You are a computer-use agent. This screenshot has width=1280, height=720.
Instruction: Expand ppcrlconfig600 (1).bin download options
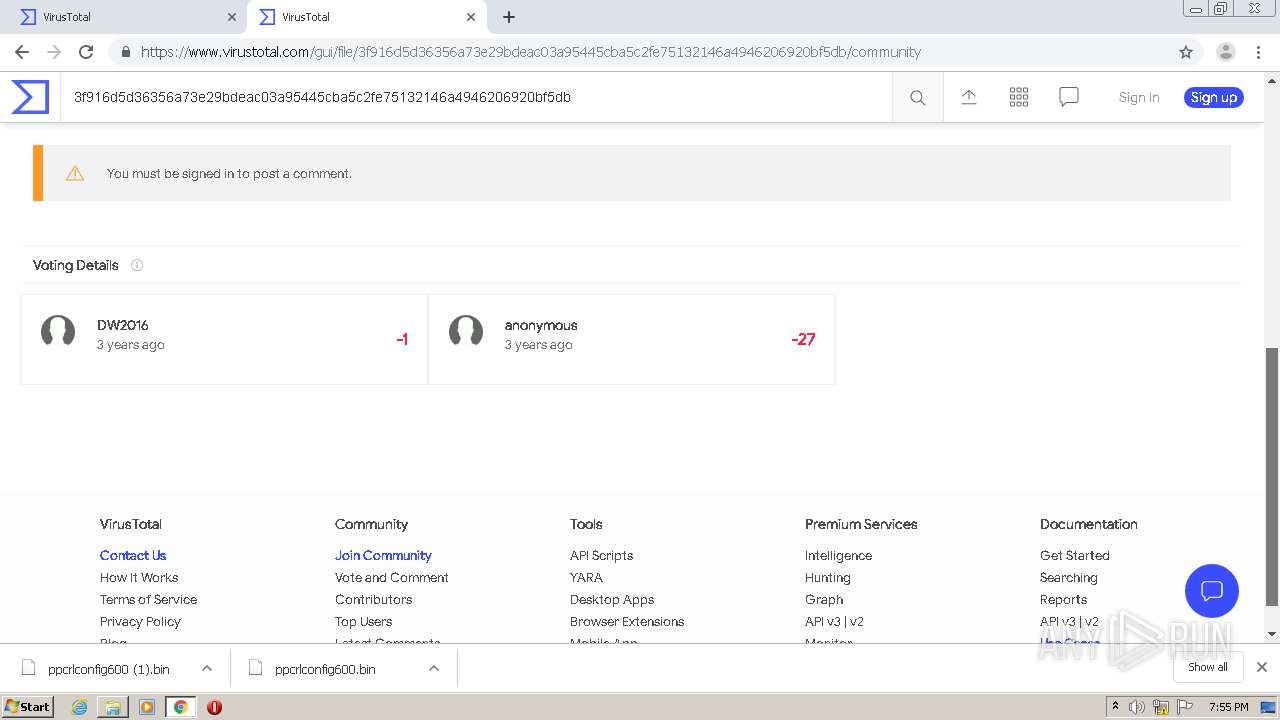coord(207,669)
